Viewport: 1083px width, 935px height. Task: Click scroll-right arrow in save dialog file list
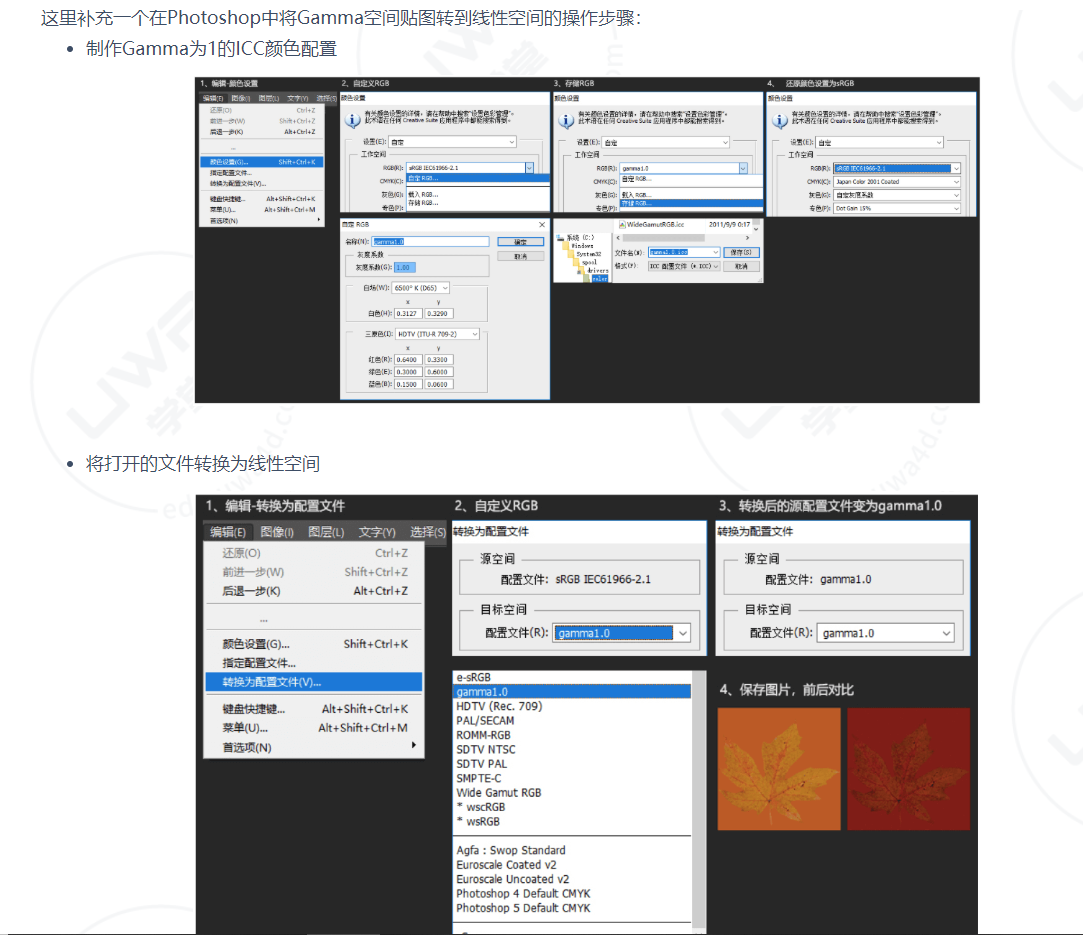pos(747,238)
